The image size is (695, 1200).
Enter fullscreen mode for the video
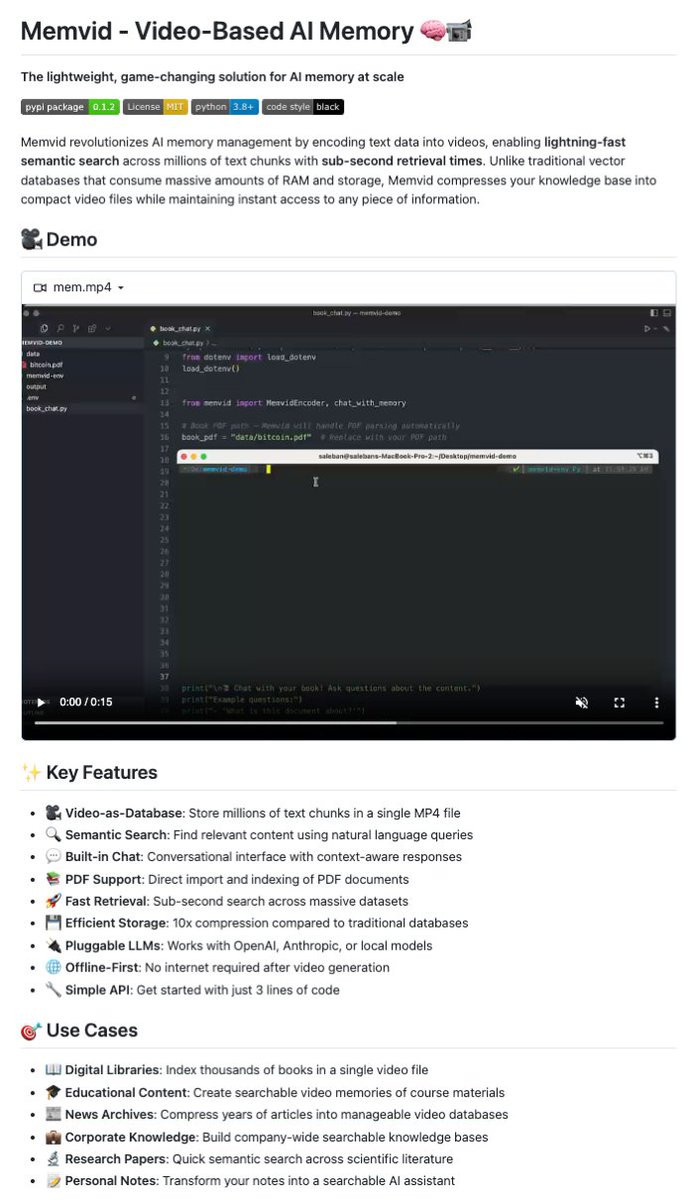(x=619, y=702)
